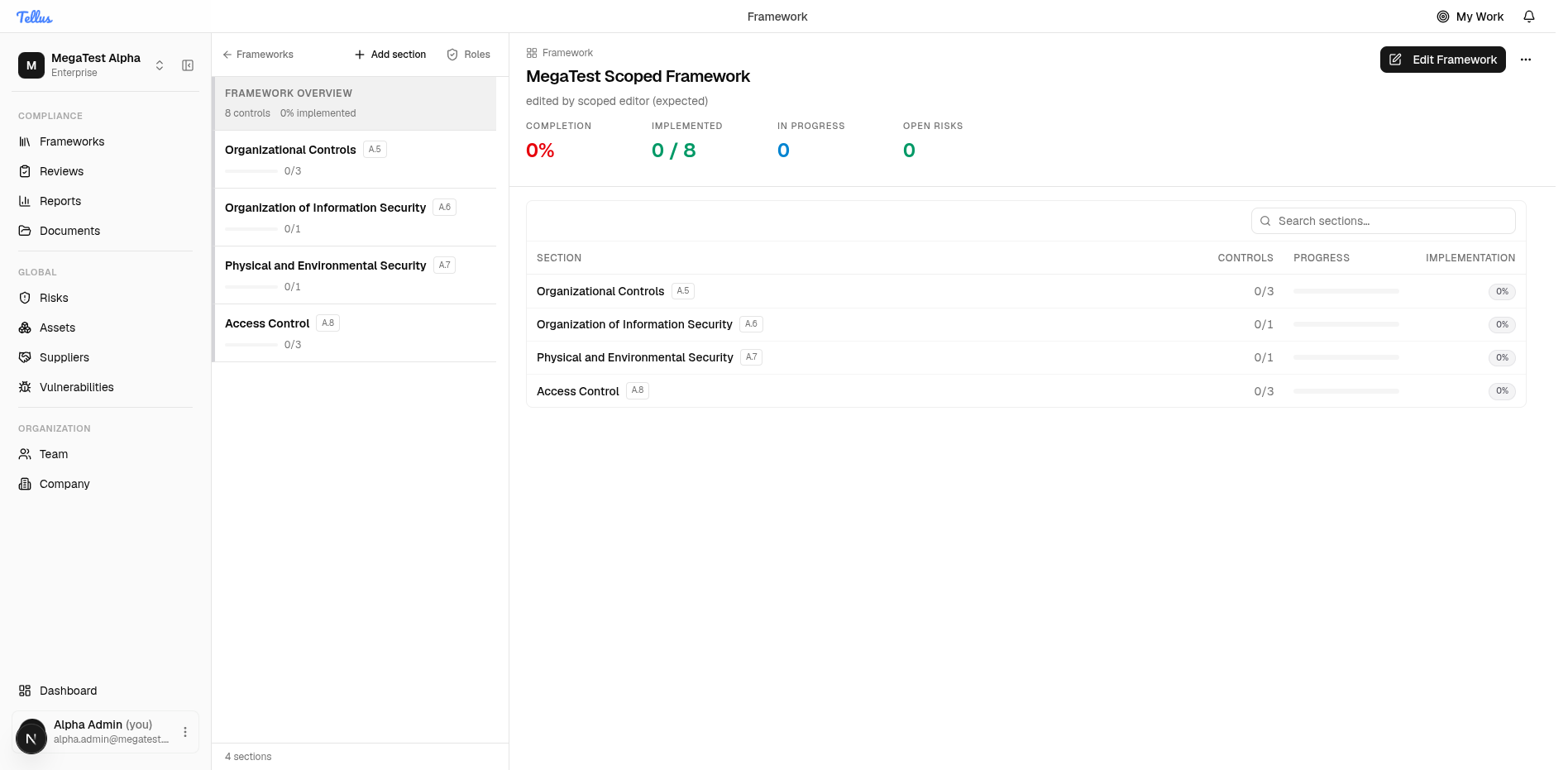Click Add section button
This screenshot has height=770, width=1568.
pos(390,55)
